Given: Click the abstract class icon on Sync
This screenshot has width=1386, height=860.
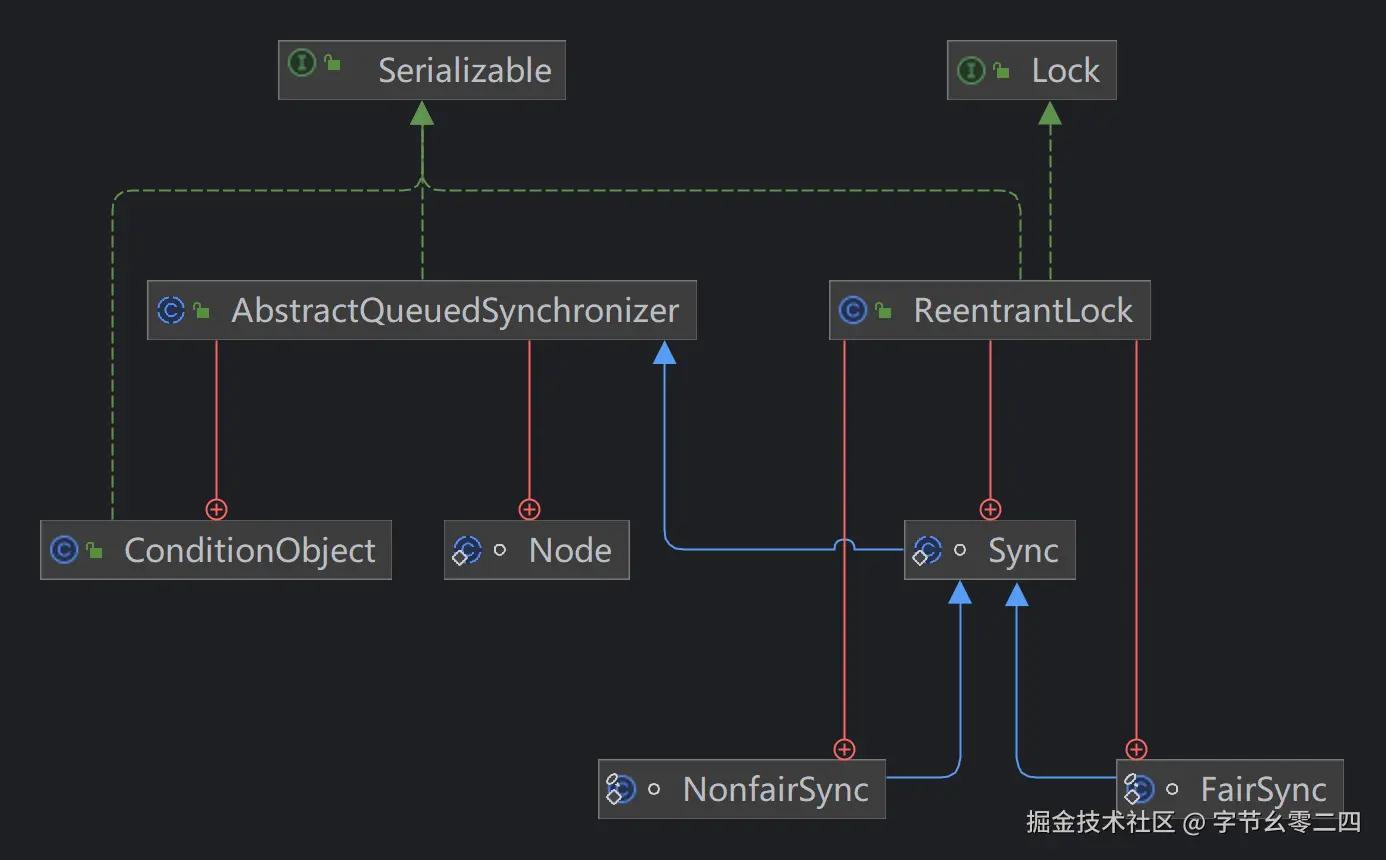Looking at the screenshot, I should (x=927, y=550).
